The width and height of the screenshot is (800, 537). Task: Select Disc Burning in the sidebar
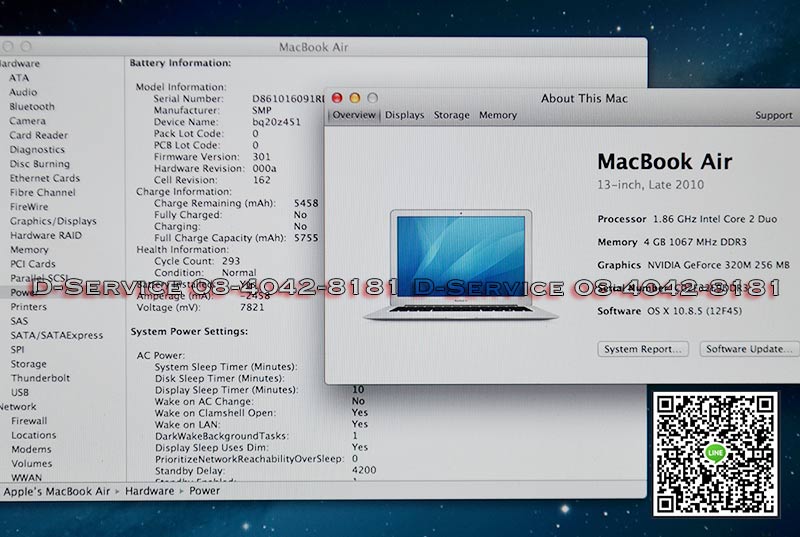point(40,164)
